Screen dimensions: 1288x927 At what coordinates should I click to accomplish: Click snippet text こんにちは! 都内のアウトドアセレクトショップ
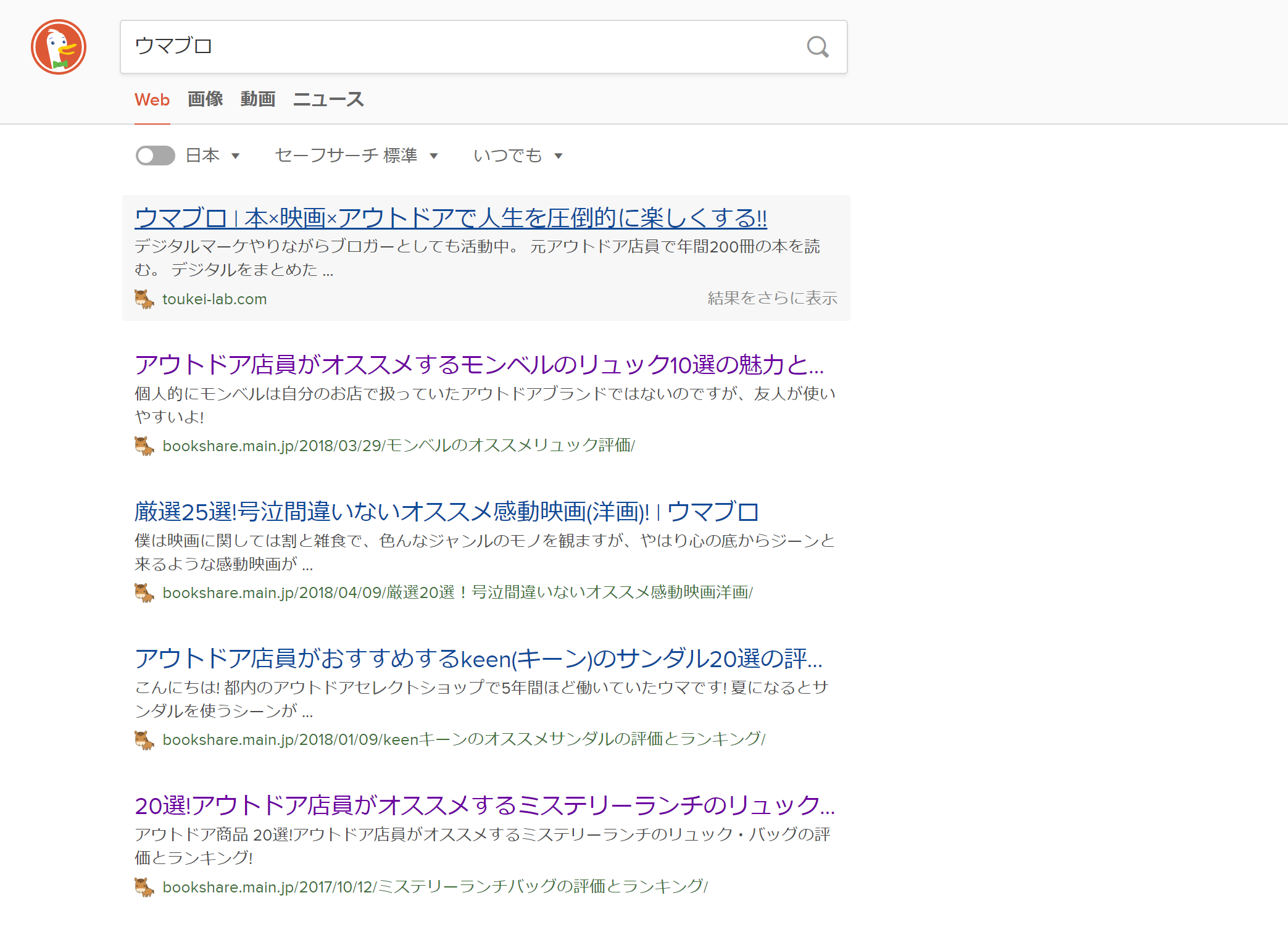(x=481, y=699)
